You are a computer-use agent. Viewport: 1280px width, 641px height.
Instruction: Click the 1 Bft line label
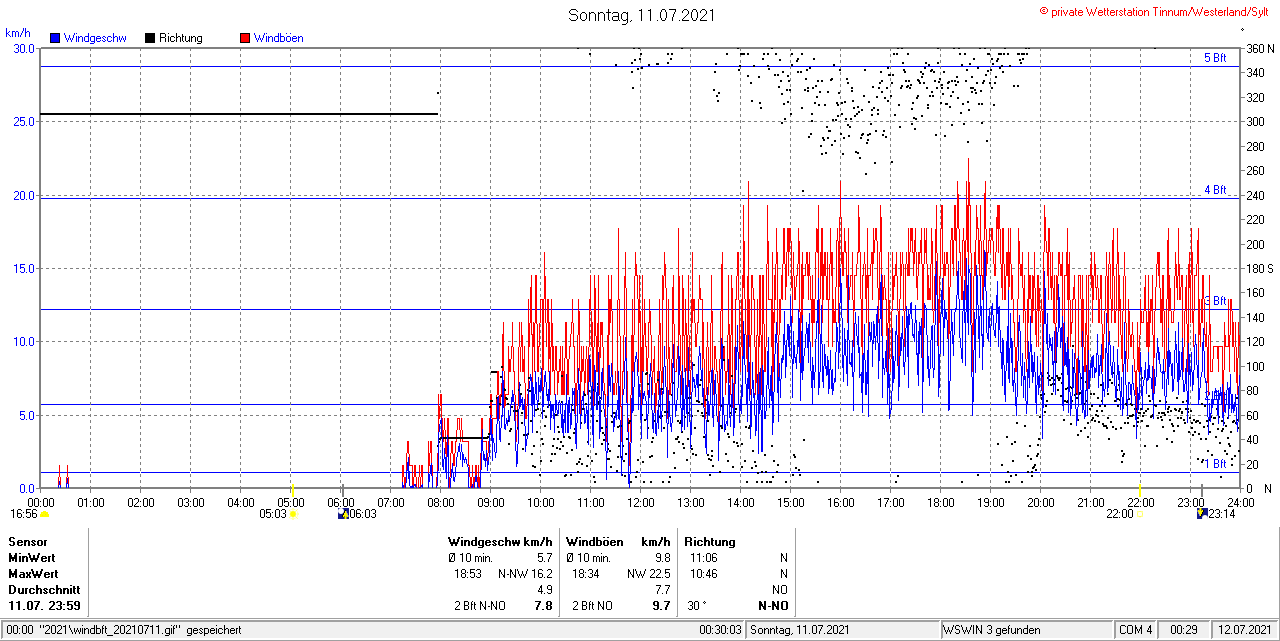tap(1215, 463)
